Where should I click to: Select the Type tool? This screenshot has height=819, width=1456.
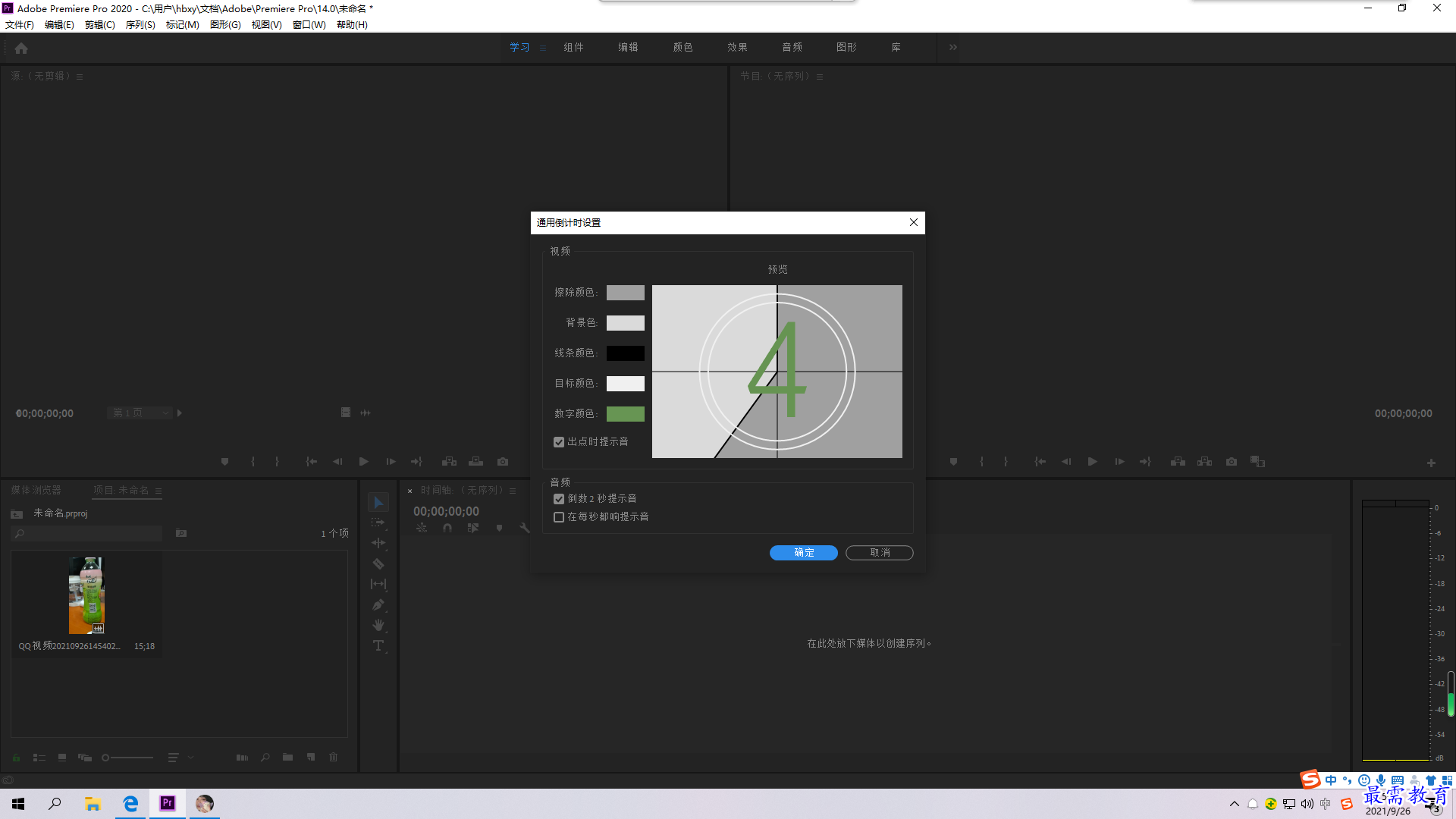click(378, 645)
